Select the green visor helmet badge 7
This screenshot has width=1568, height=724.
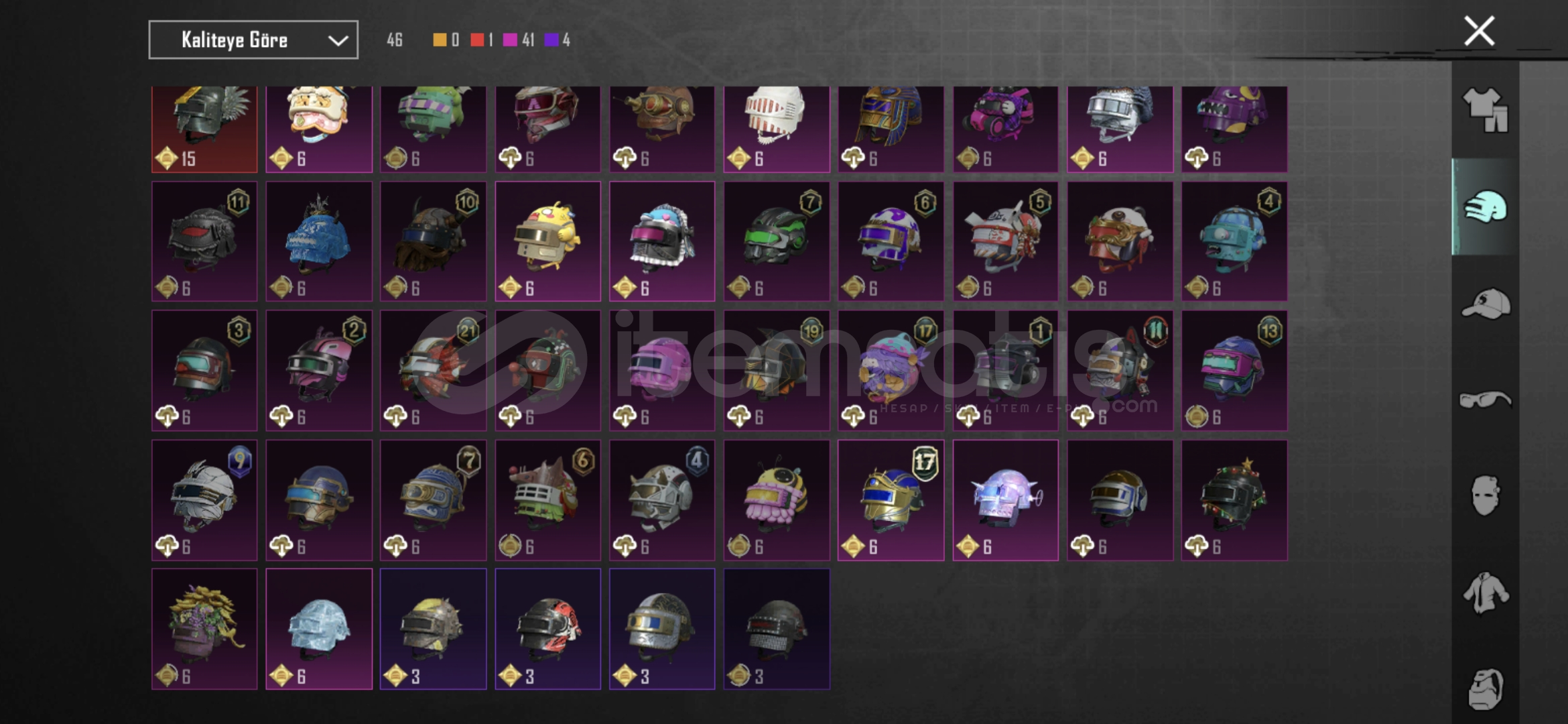click(x=777, y=241)
